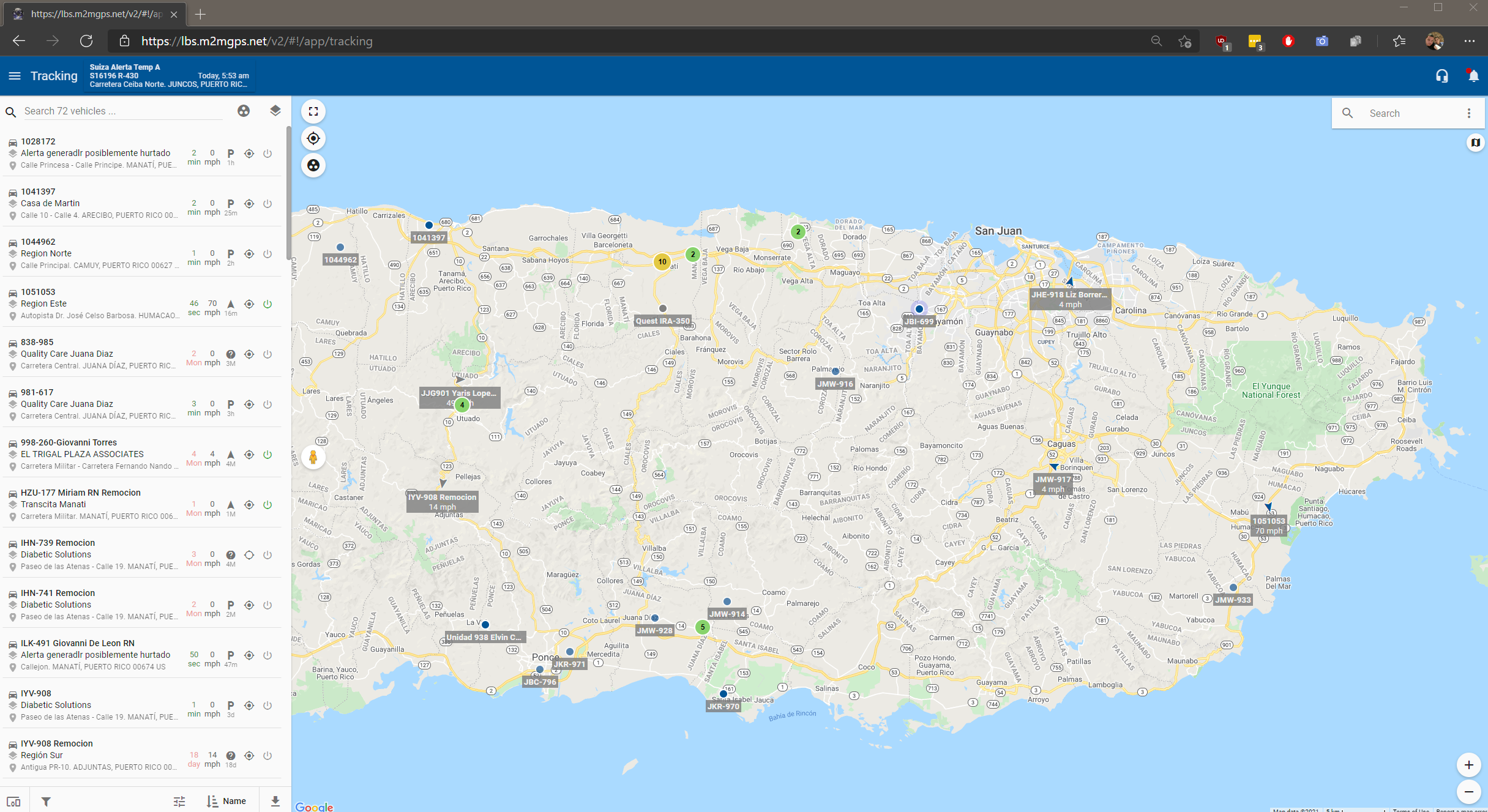
Task: Open the headset support icon in the header
Action: point(1442,75)
